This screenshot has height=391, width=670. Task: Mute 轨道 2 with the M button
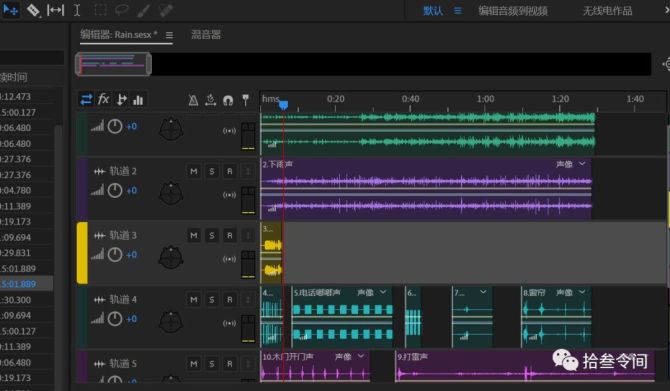pos(194,171)
